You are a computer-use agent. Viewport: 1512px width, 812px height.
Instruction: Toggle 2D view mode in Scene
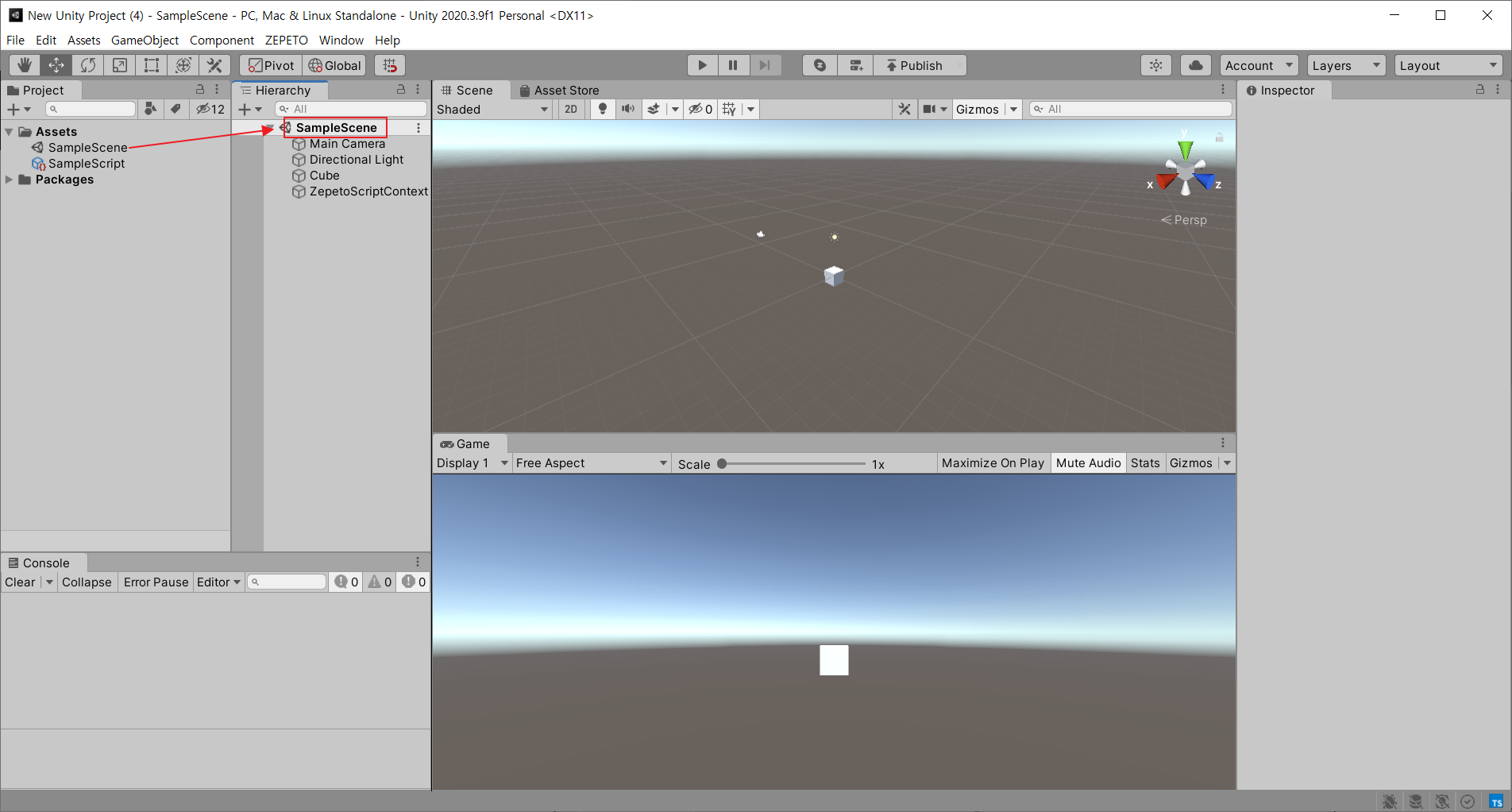coord(571,109)
